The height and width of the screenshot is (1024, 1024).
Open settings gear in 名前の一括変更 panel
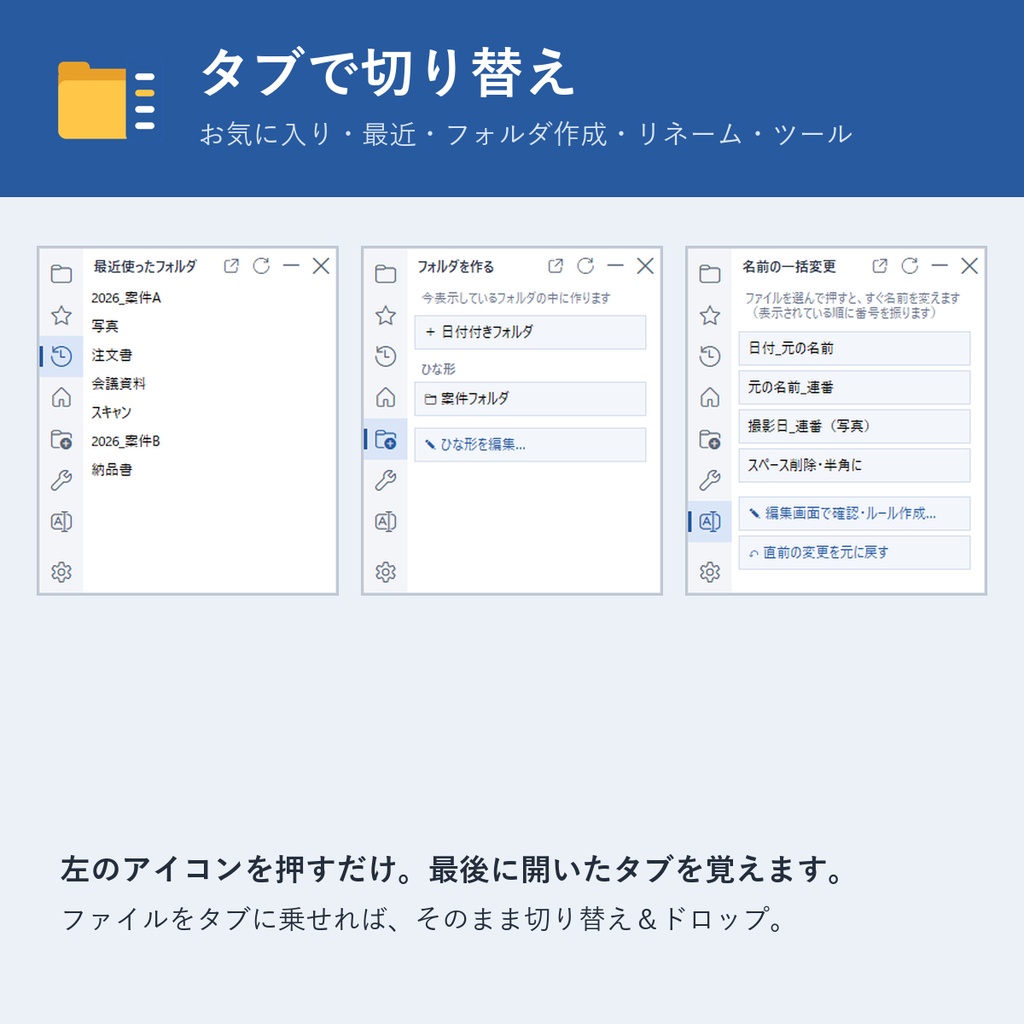(710, 572)
